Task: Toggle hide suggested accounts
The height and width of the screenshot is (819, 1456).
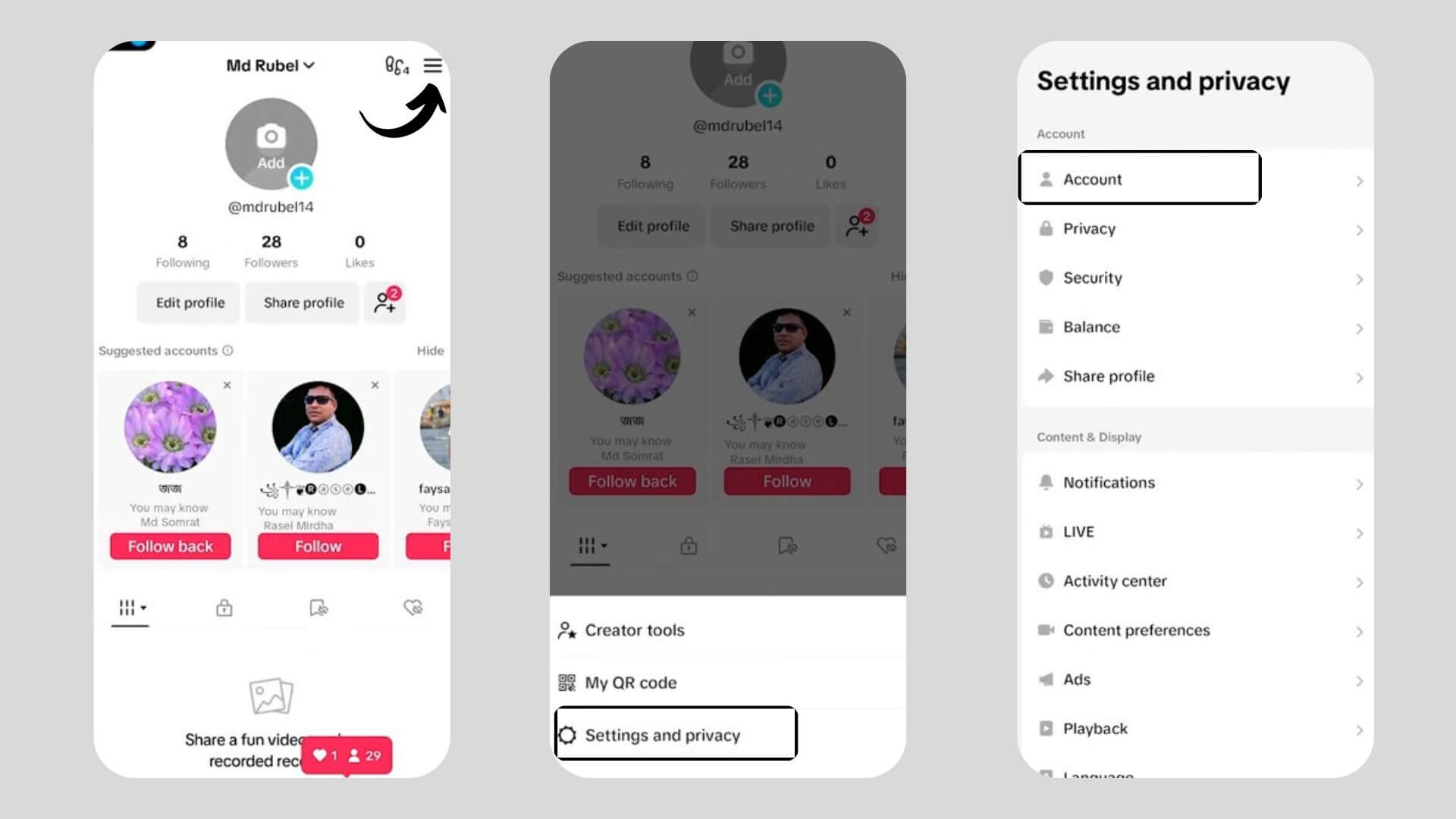Action: pyautogui.click(x=429, y=350)
